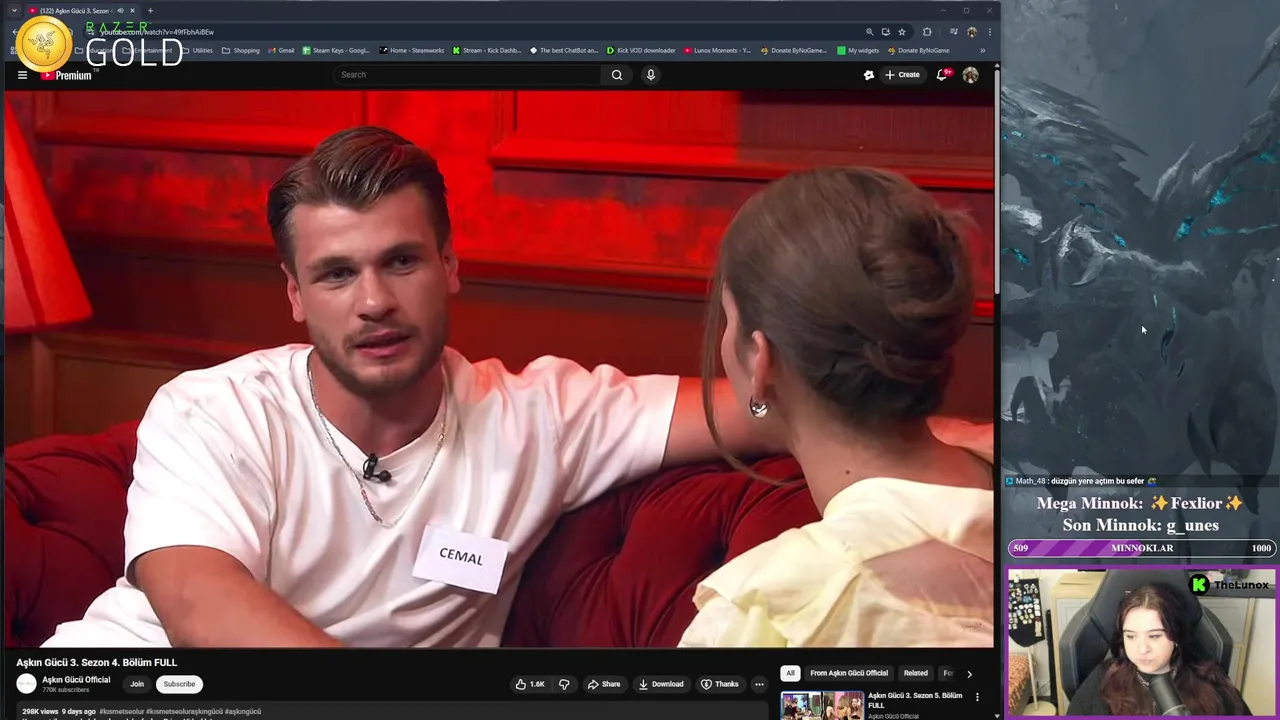Like the video showing 1.6K likes
Viewport: 1280px width, 720px height.
[x=530, y=684]
